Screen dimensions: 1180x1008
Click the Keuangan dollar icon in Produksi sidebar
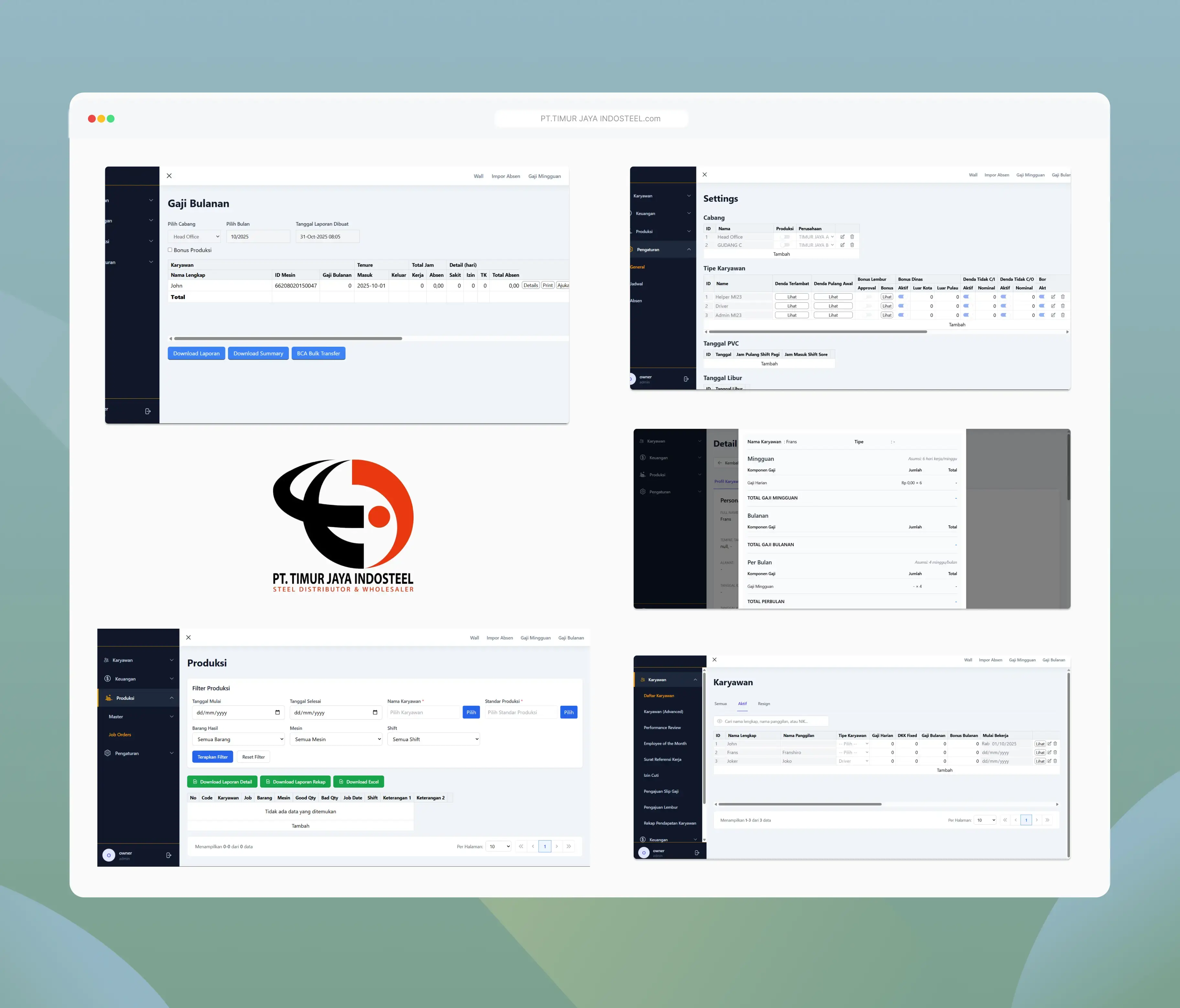(x=108, y=679)
